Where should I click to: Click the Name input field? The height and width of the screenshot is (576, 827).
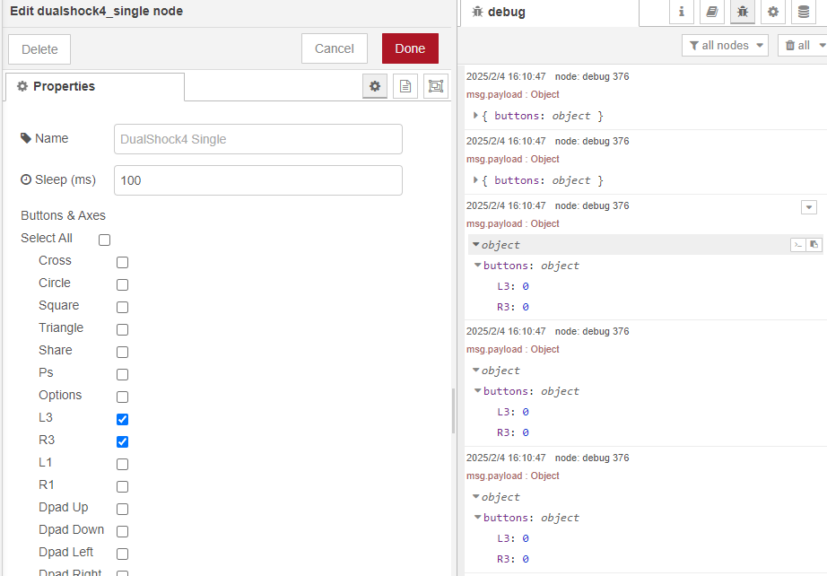[x=258, y=139]
